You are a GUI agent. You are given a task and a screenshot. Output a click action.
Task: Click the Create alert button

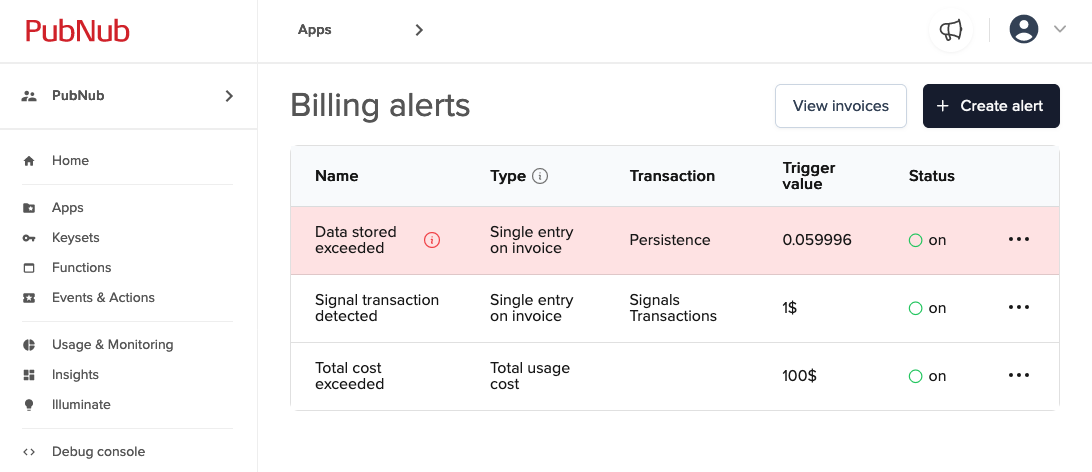point(991,106)
